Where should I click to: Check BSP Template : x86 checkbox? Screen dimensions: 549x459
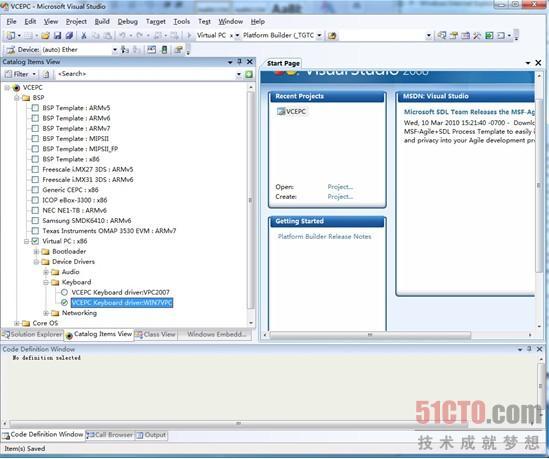pos(35,159)
